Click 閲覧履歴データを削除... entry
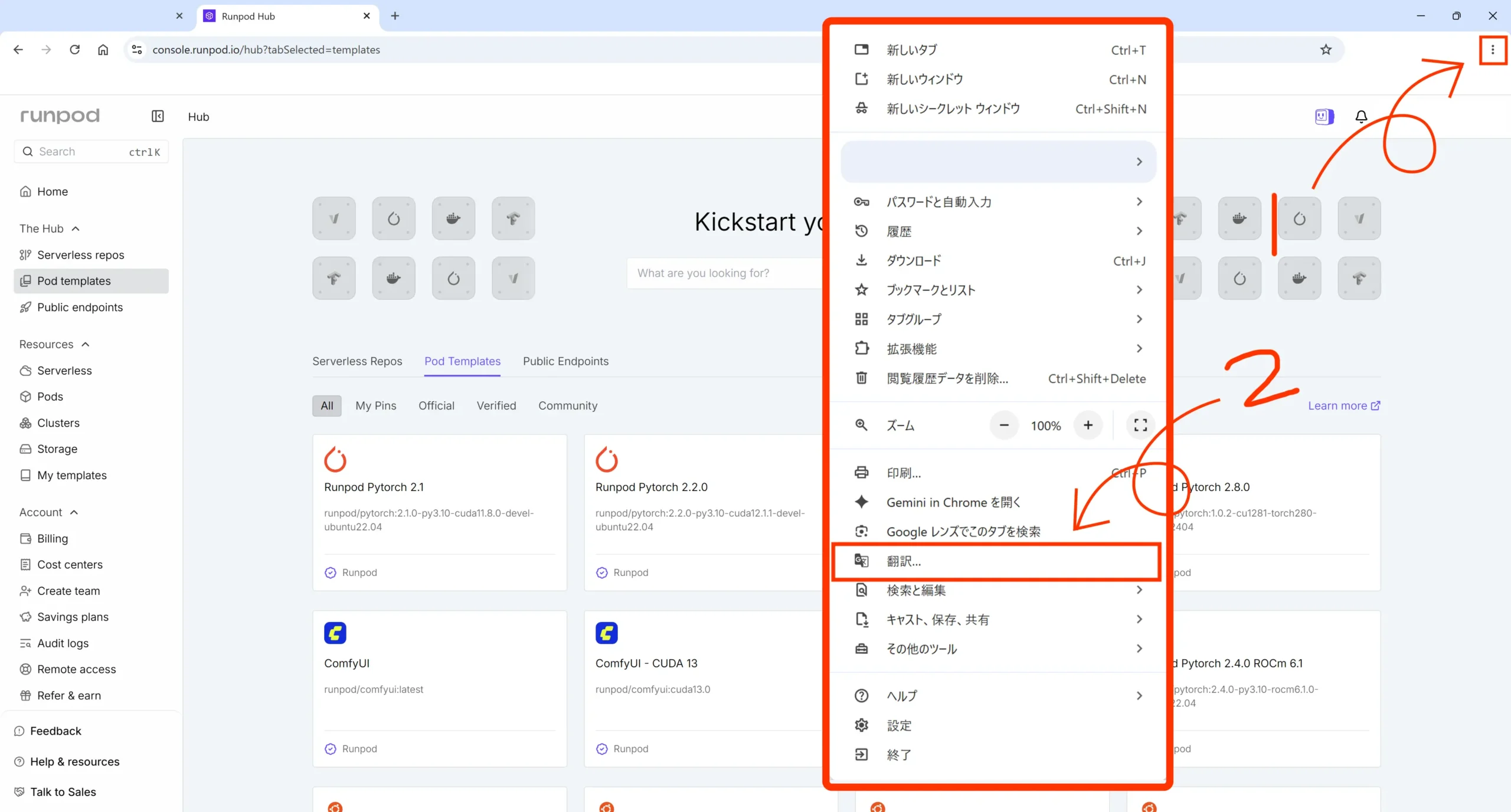Viewport: 1511px width, 812px height. [999, 378]
